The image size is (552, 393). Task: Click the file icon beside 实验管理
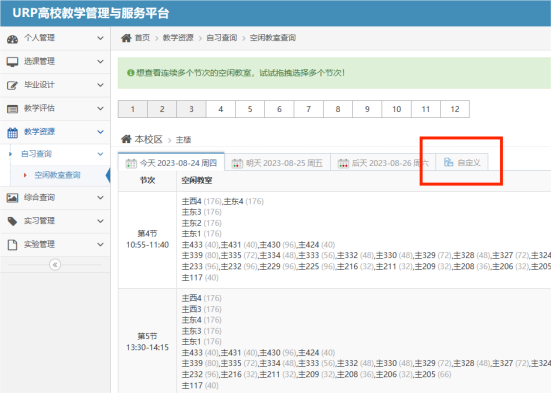click(12, 245)
